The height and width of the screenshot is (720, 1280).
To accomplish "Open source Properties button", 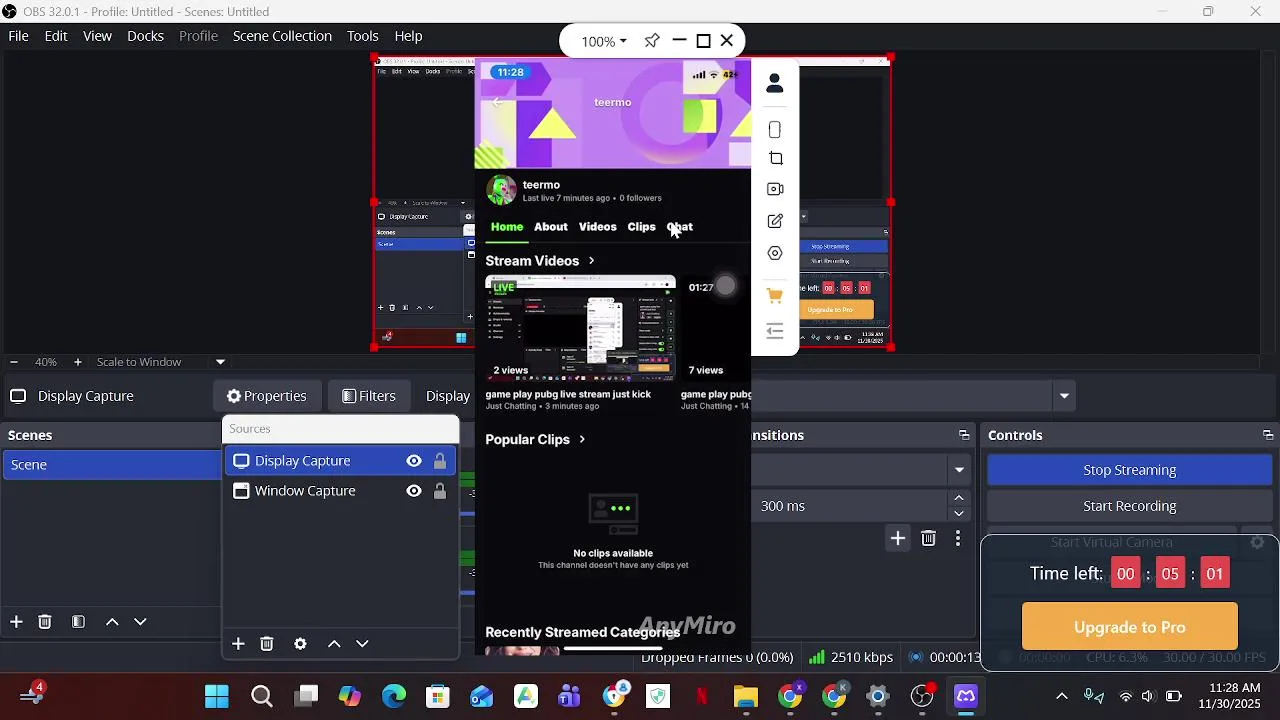I will (266, 396).
